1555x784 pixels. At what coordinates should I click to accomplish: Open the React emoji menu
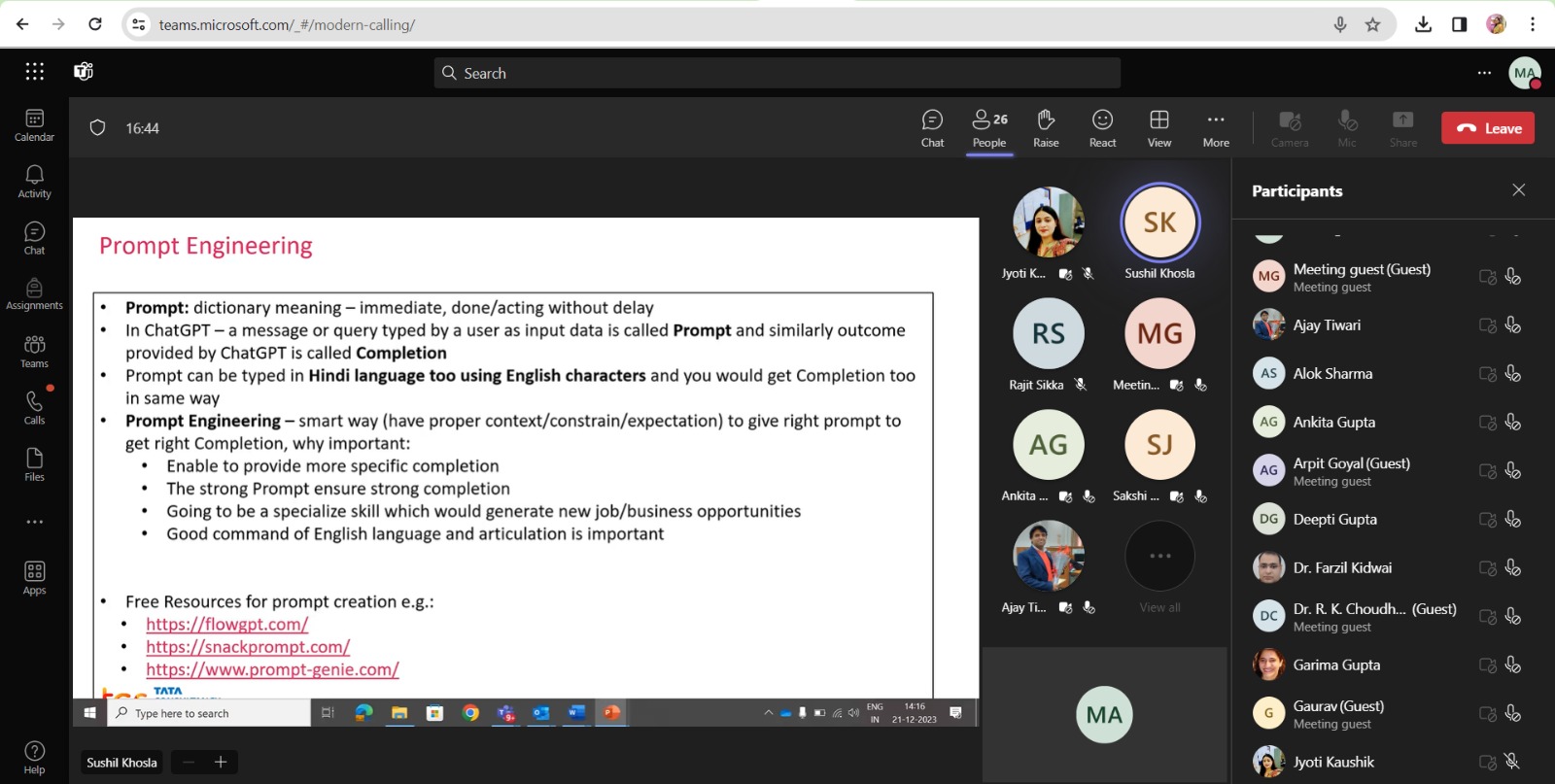(x=1102, y=128)
